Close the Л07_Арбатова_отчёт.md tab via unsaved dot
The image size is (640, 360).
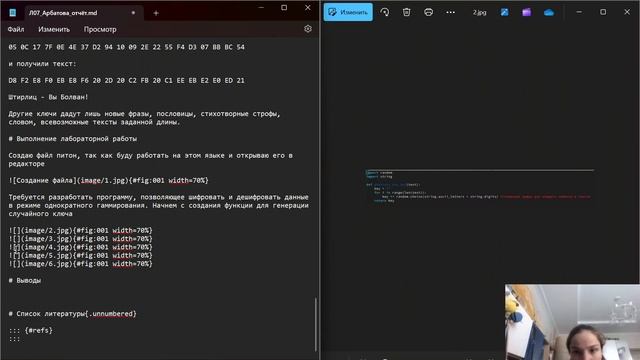coord(133,13)
